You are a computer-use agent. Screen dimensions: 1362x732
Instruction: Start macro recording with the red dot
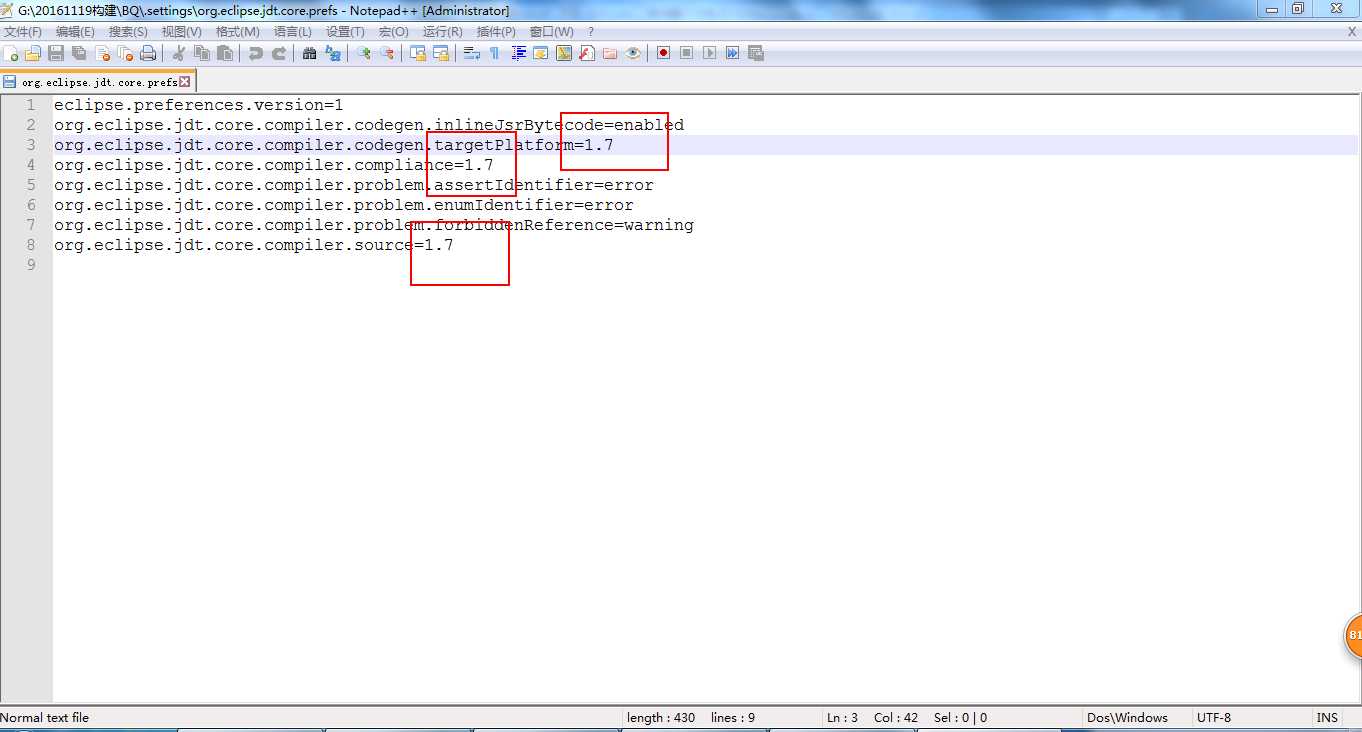tap(663, 53)
